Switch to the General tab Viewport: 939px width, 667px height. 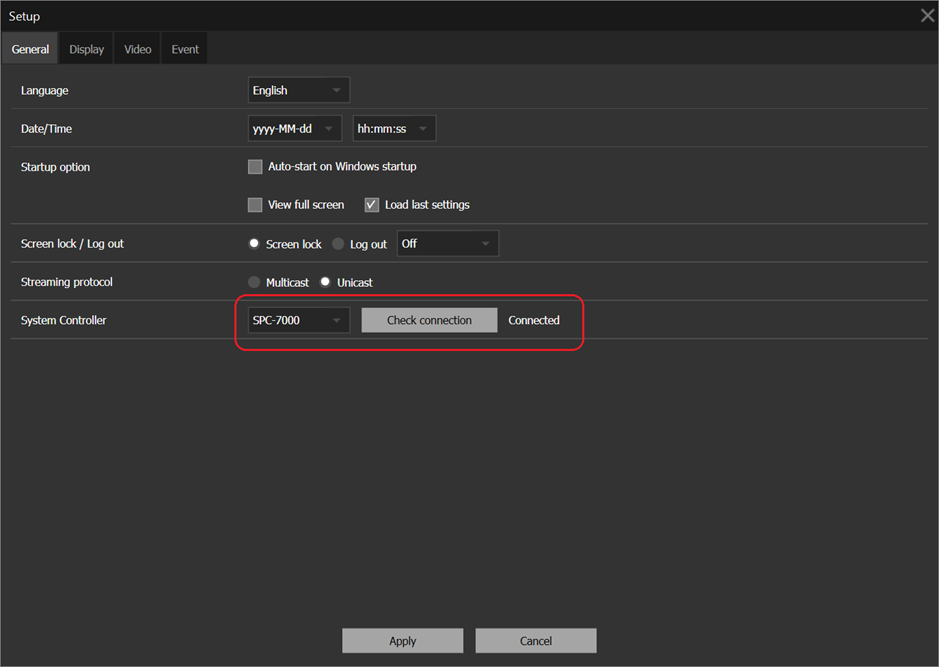point(30,49)
